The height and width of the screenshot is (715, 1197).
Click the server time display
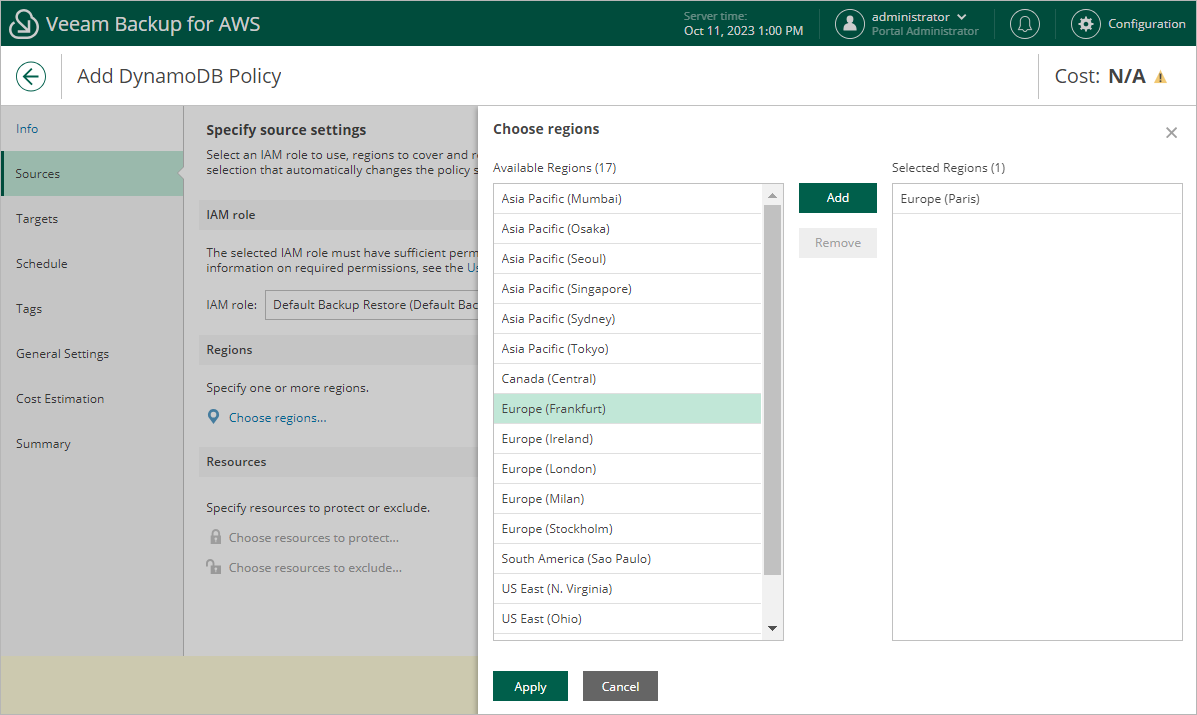[x=744, y=24]
